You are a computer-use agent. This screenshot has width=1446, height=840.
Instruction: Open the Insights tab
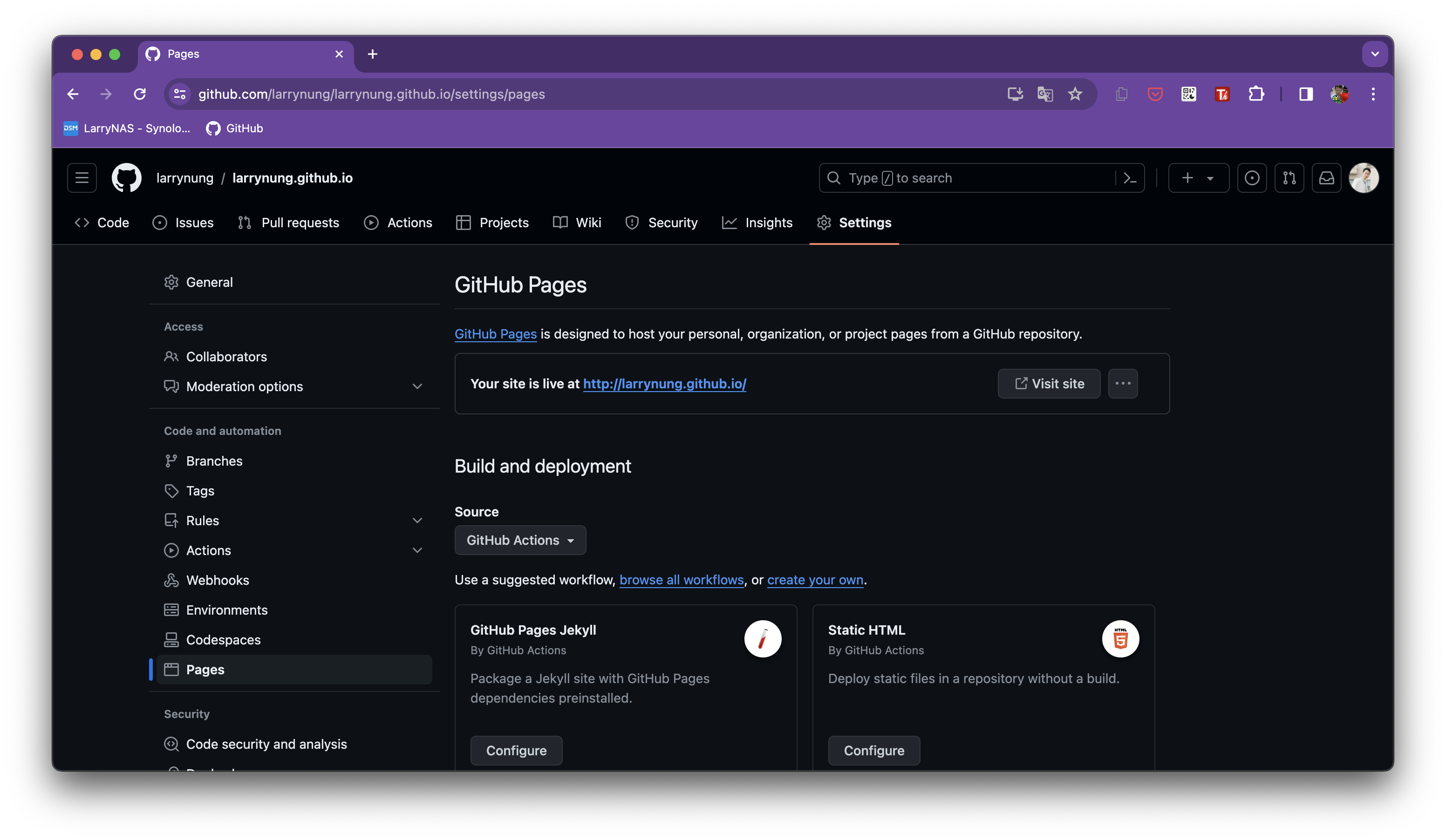point(757,223)
